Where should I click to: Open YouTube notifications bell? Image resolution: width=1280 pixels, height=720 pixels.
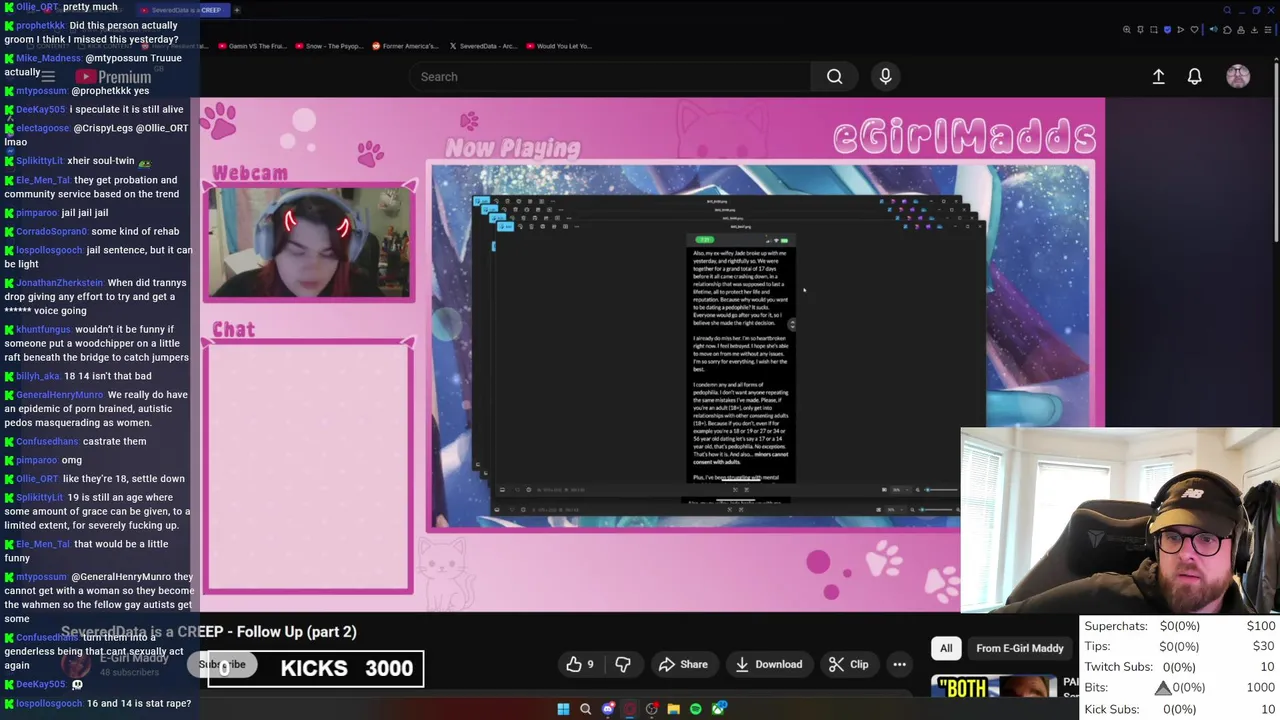(1194, 76)
